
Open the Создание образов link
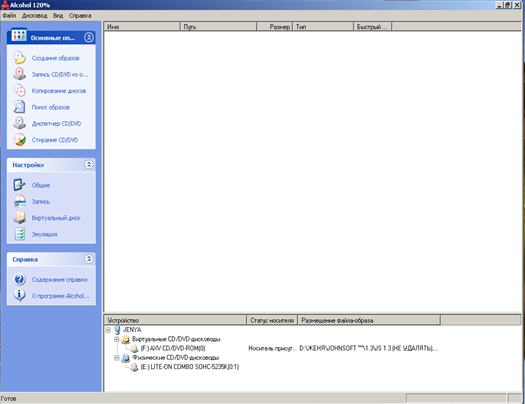(x=56, y=58)
